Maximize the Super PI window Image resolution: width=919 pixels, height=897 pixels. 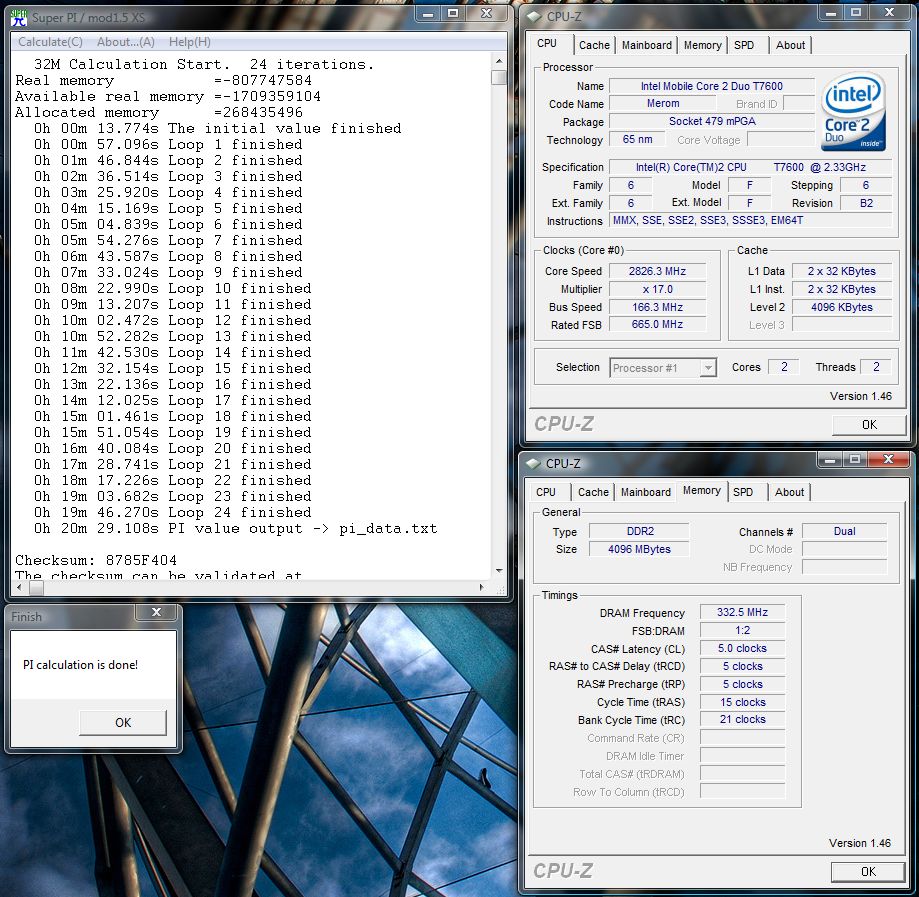click(453, 14)
